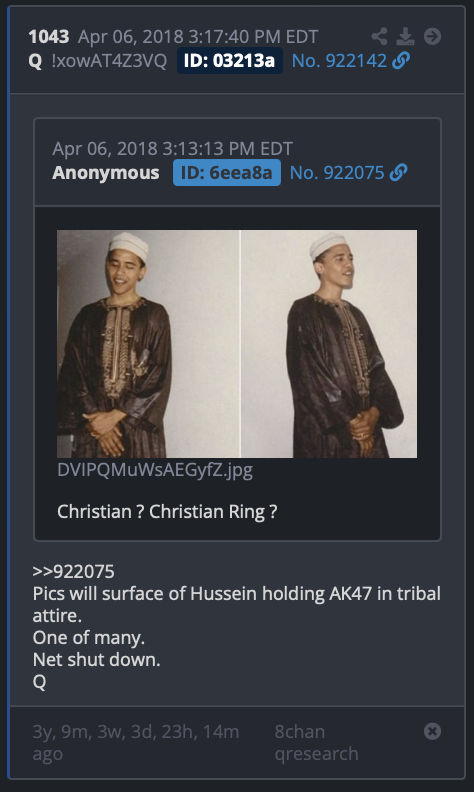Click the chain icon beside No. 922075
Viewport: 474px width, 792px height.
[x=399, y=173]
